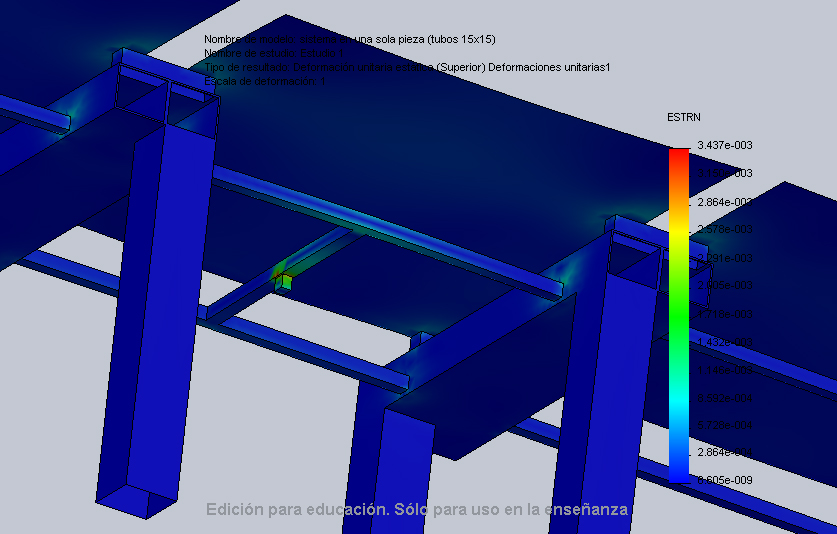Select the 2.864e-003 legend value
Viewport: 837px width, 534px height.
pos(724,201)
